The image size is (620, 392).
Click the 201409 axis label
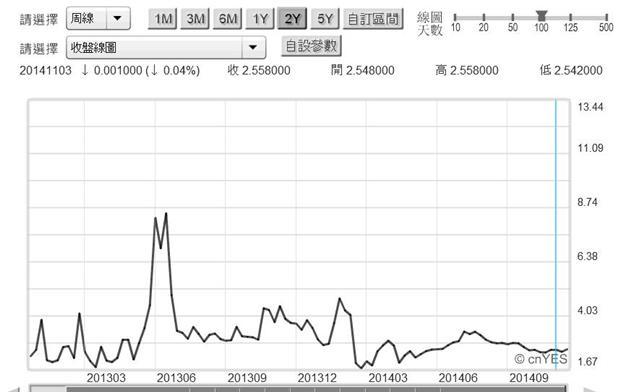click(529, 378)
